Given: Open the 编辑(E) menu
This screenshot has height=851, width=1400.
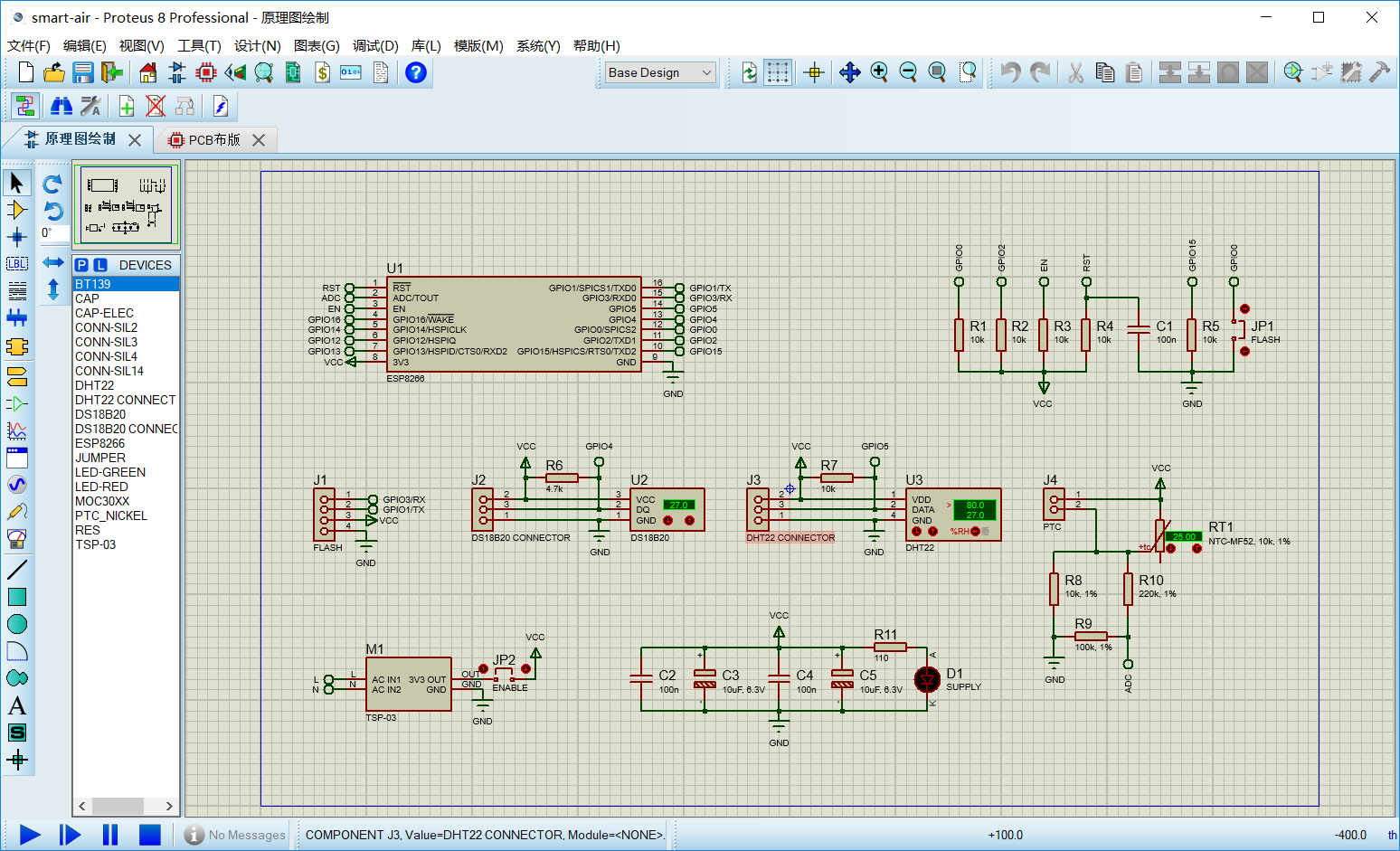Looking at the screenshot, I should pos(85,45).
